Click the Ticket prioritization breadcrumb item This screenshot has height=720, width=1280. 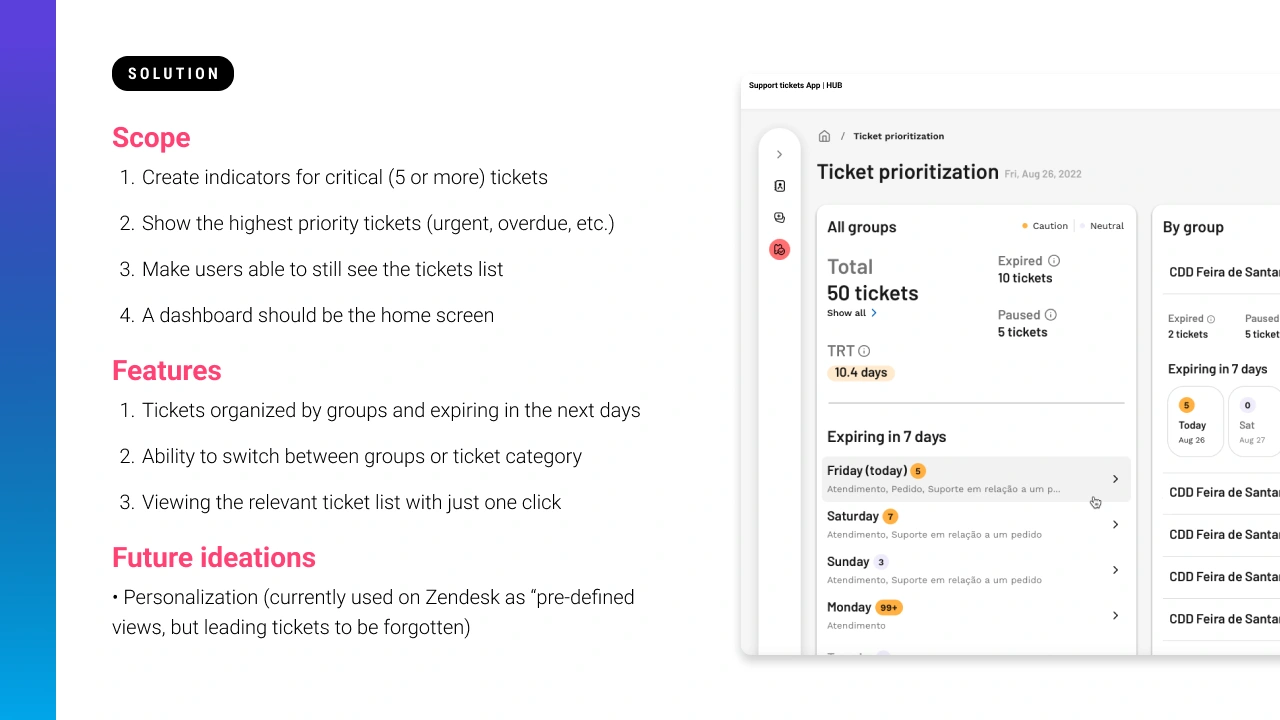(x=898, y=136)
